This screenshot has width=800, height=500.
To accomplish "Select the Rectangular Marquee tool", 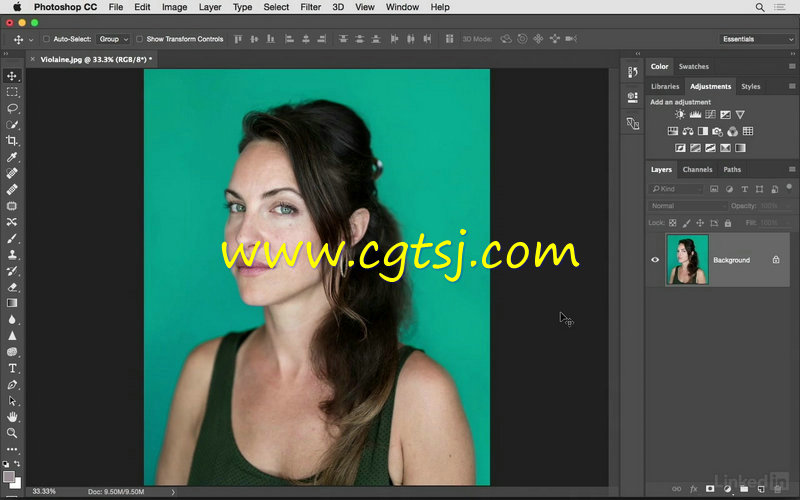I will click(12, 92).
